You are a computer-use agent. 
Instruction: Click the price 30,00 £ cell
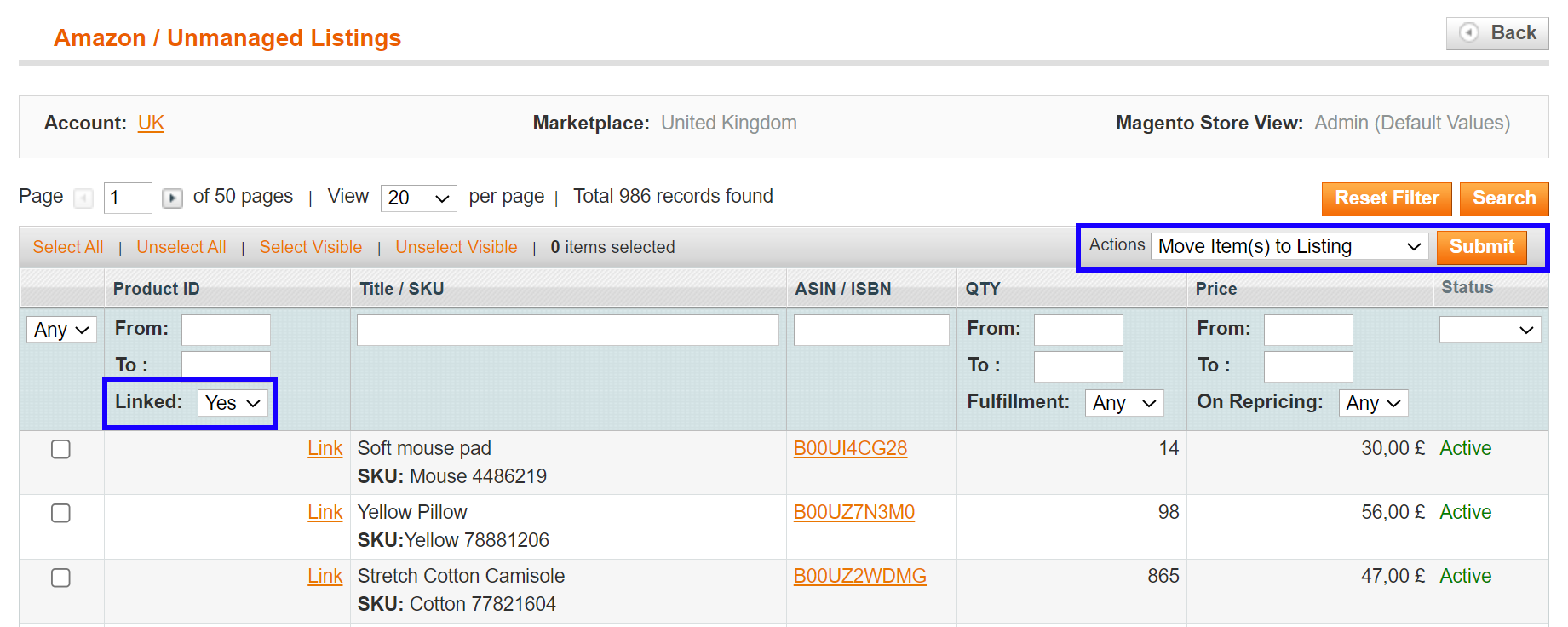[1393, 448]
